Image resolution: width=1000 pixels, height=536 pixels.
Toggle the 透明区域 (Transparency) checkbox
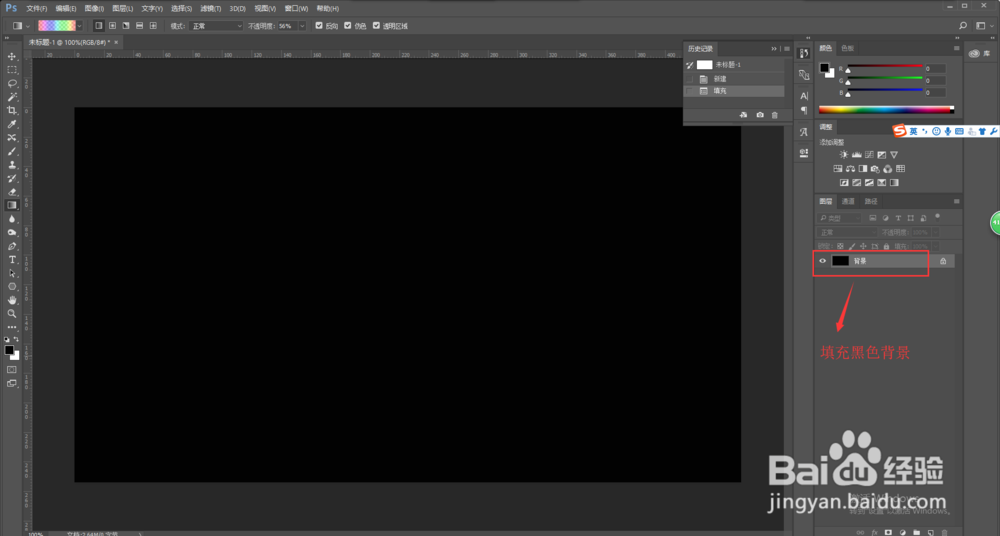coord(376,26)
